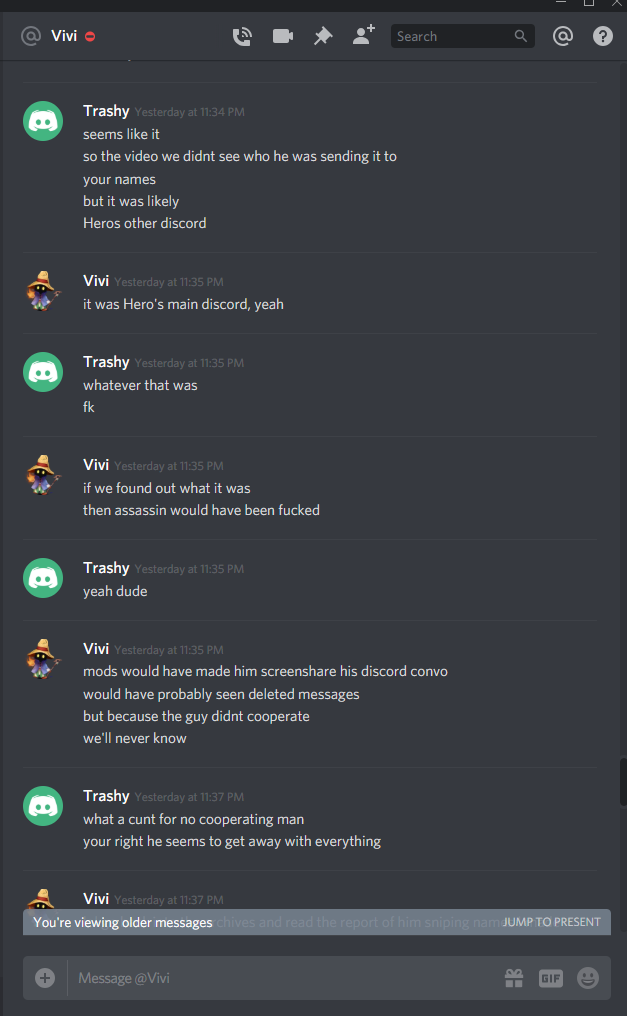
Task: Click the Vivi name in the header
Action: (x=64, y=36)
